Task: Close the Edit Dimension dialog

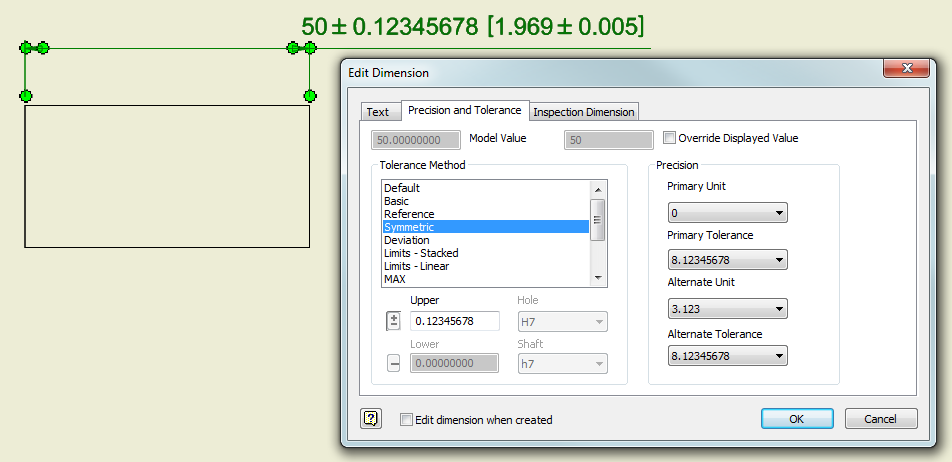Action: click(906, 67)
